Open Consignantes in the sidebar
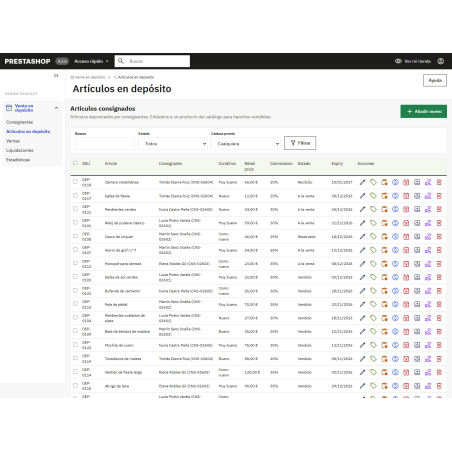 (x=19, y=122)
